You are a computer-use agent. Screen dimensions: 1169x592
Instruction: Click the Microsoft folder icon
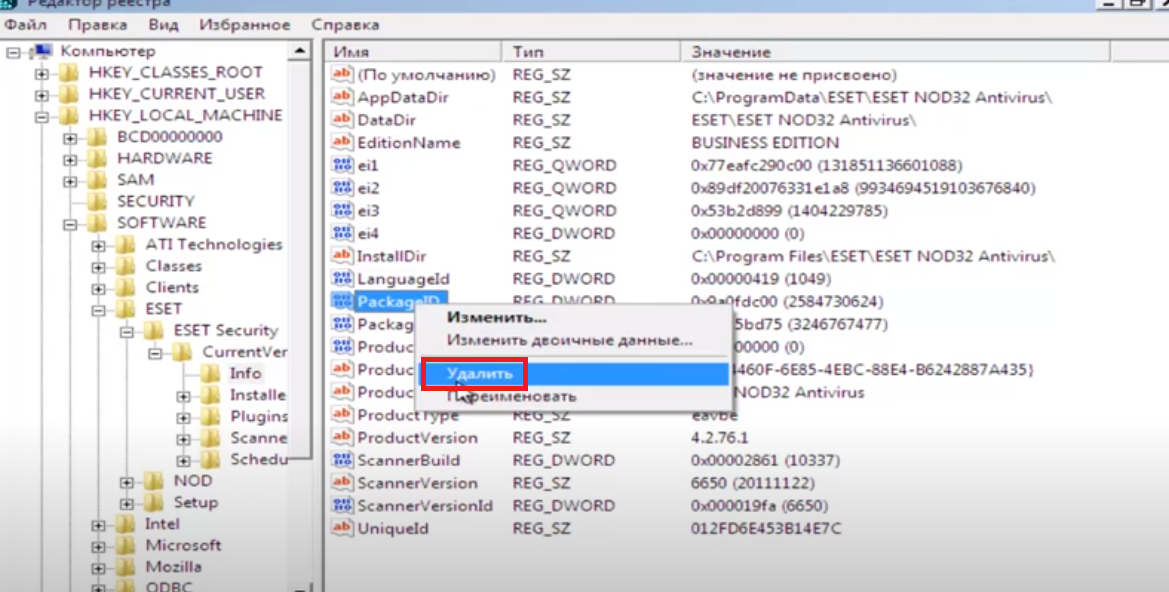click(125, 546)
